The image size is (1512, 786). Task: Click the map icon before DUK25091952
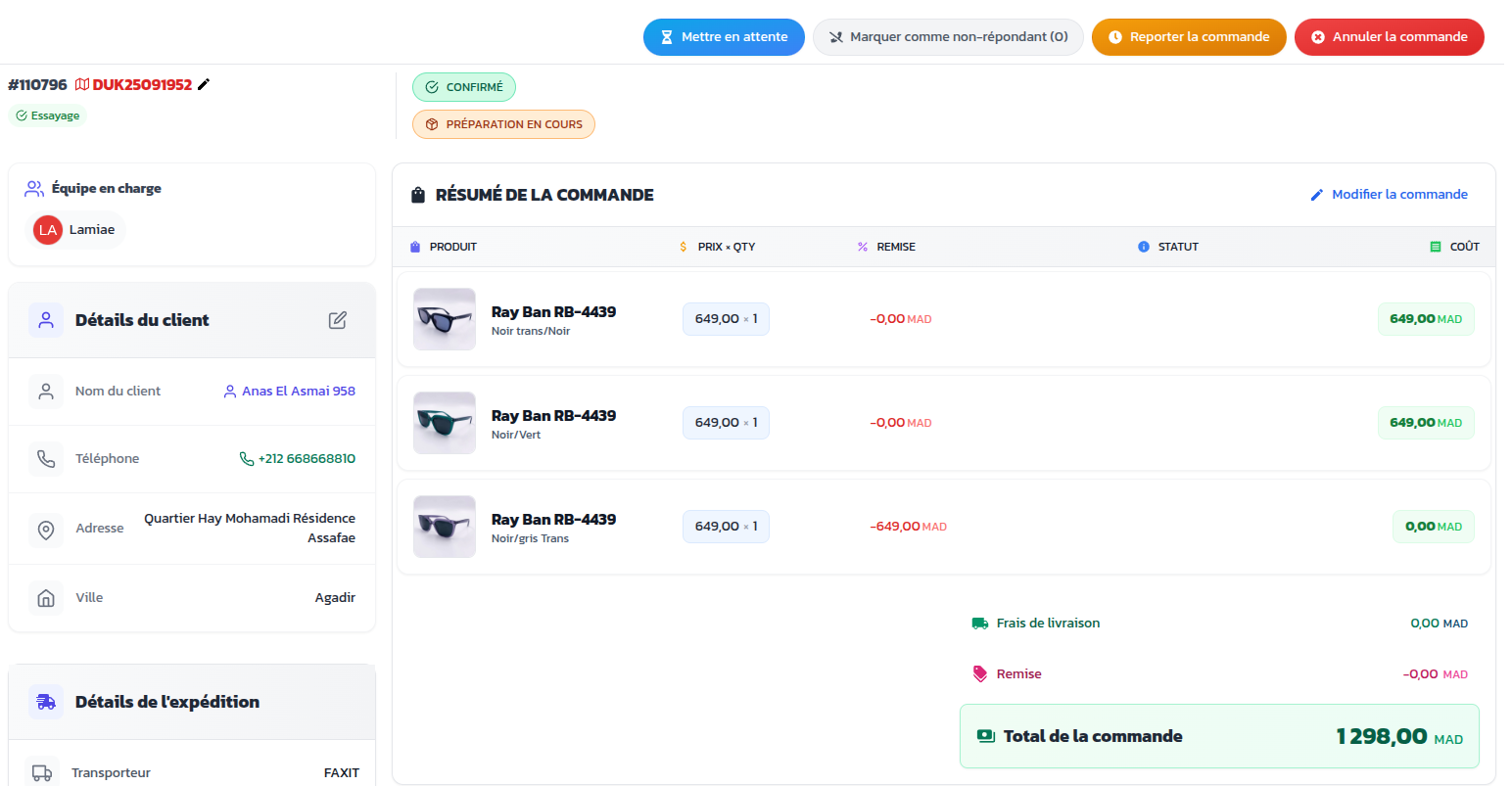[x=82, y=84]
